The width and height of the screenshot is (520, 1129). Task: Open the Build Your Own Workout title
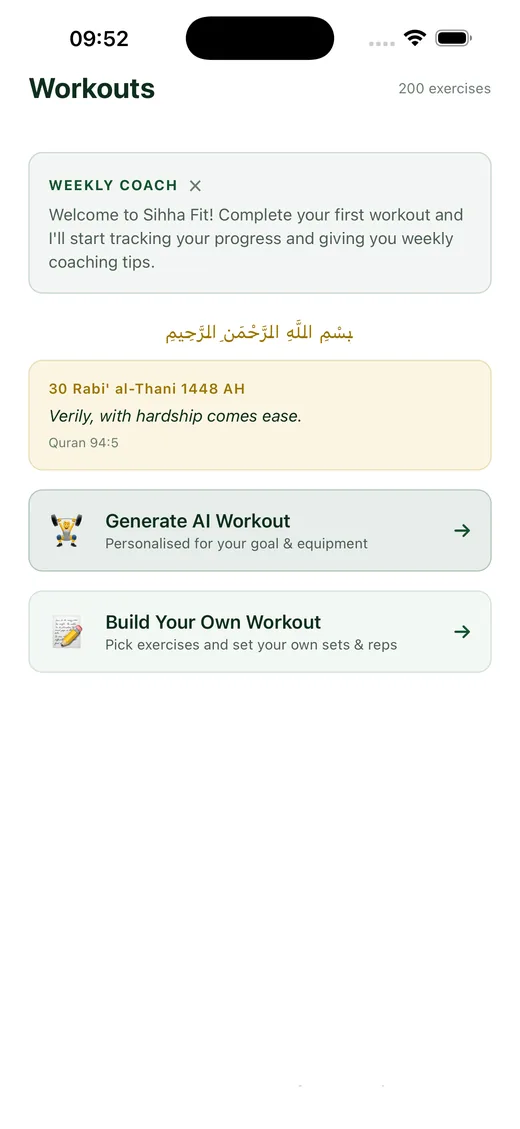click(x=213, y=621)
